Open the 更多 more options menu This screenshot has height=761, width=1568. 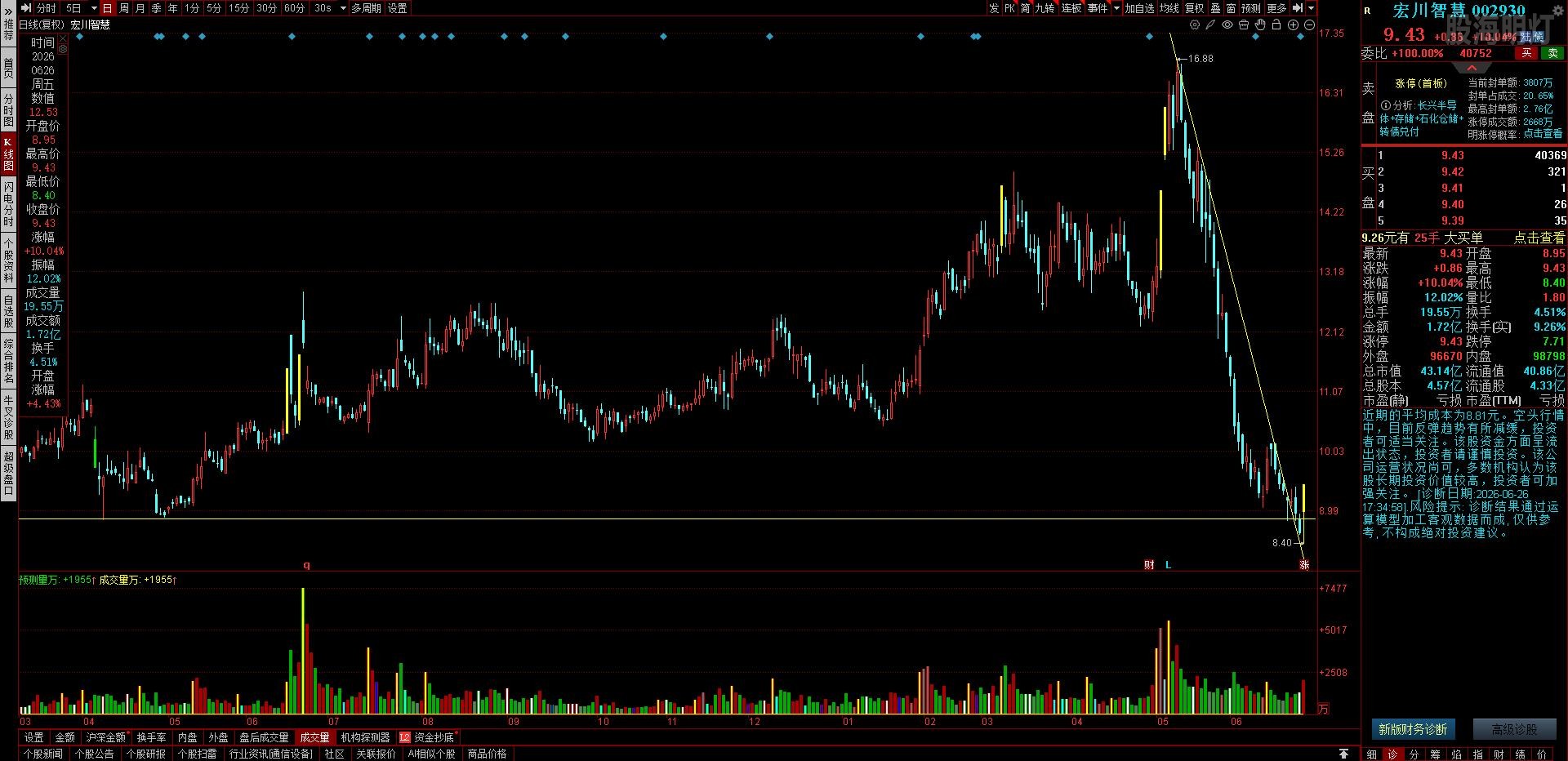tap(1277, 8)
